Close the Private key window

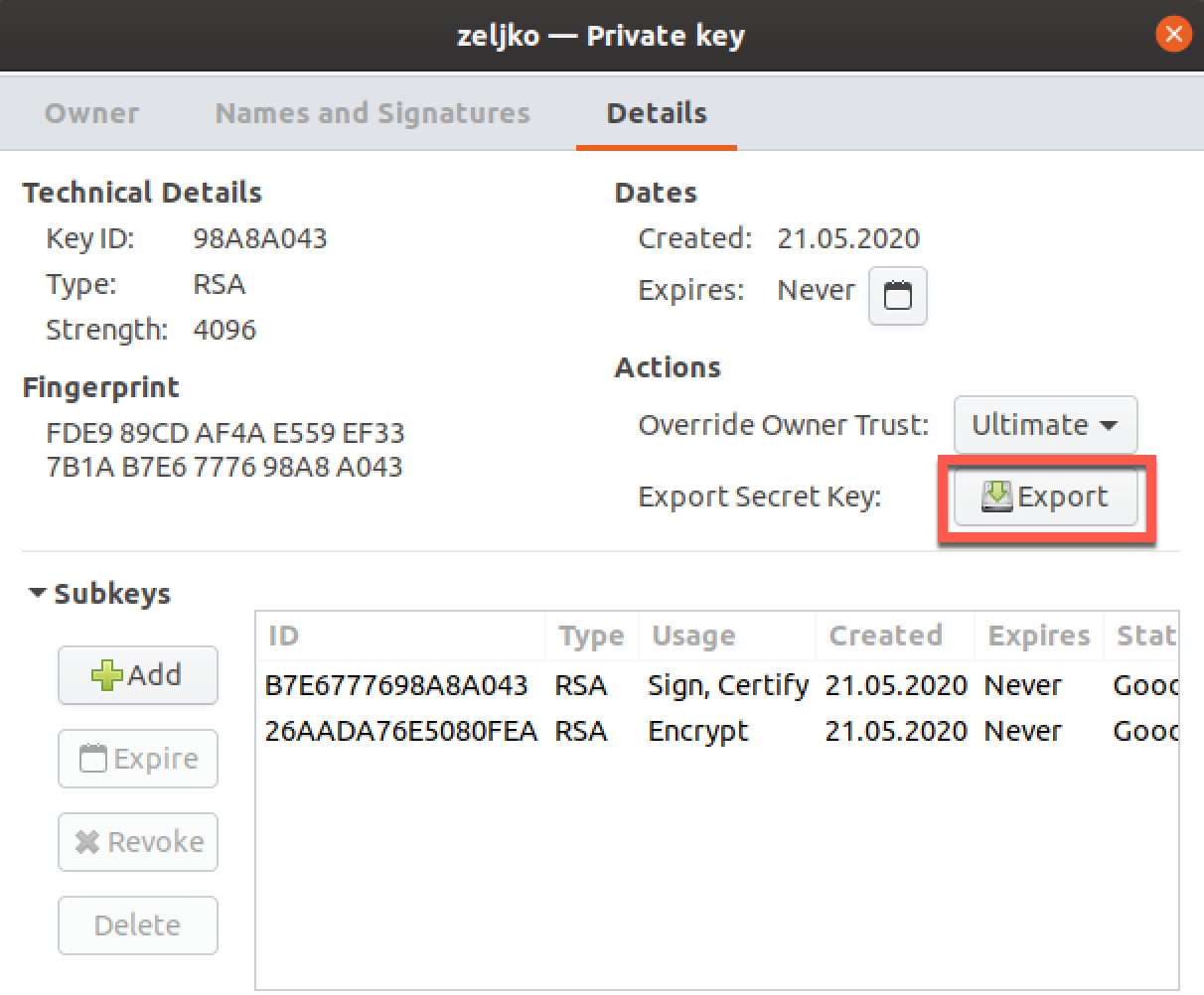point(1173,36)
